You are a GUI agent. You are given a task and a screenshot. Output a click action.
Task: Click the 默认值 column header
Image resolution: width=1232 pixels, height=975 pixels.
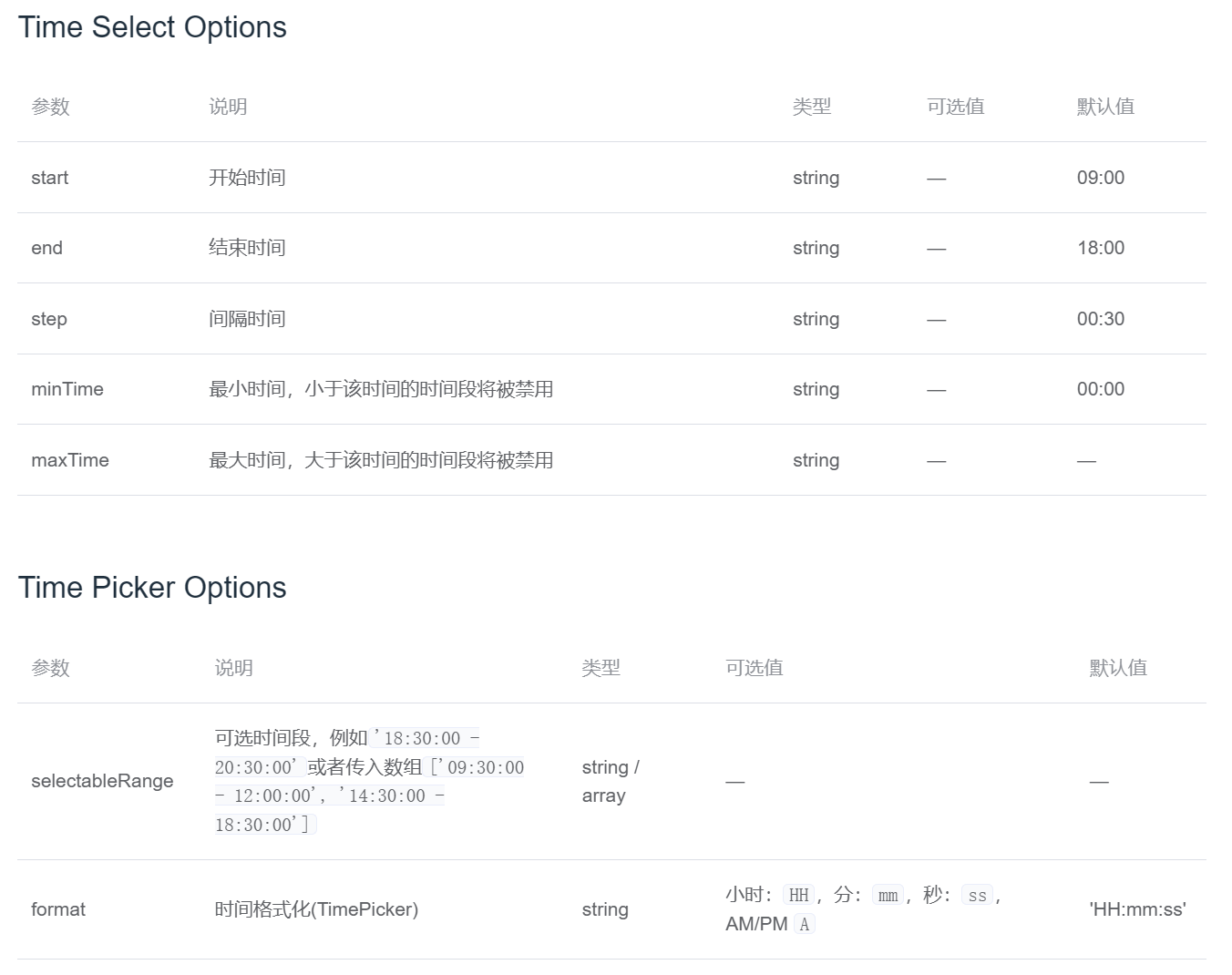click(x=1105, y=107)
